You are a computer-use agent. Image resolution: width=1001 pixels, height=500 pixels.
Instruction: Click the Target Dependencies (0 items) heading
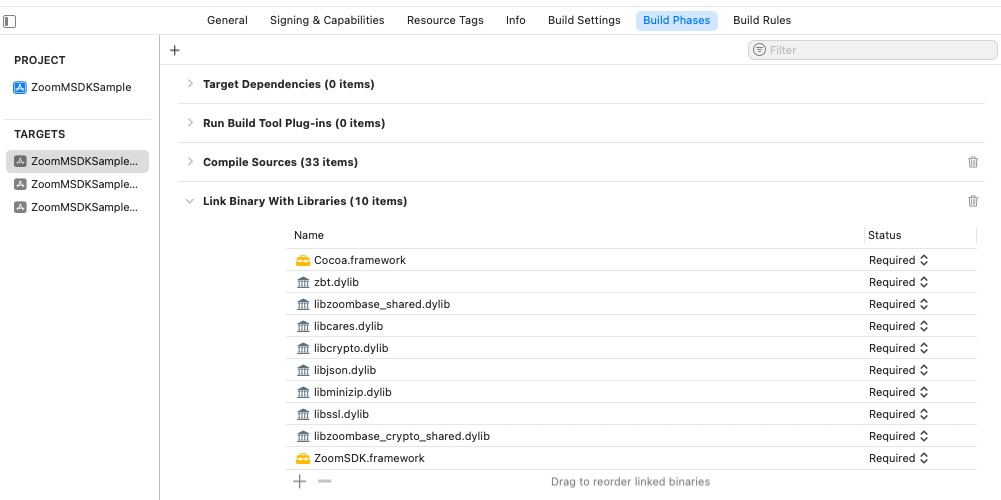coord(289,84)
